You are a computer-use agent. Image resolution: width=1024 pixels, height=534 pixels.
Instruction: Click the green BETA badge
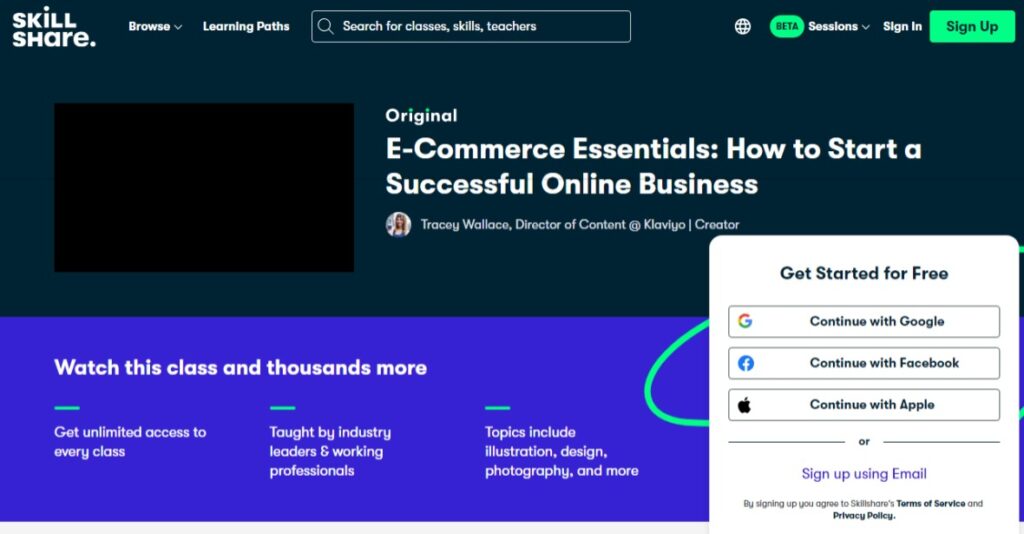(x=786, y=26)
